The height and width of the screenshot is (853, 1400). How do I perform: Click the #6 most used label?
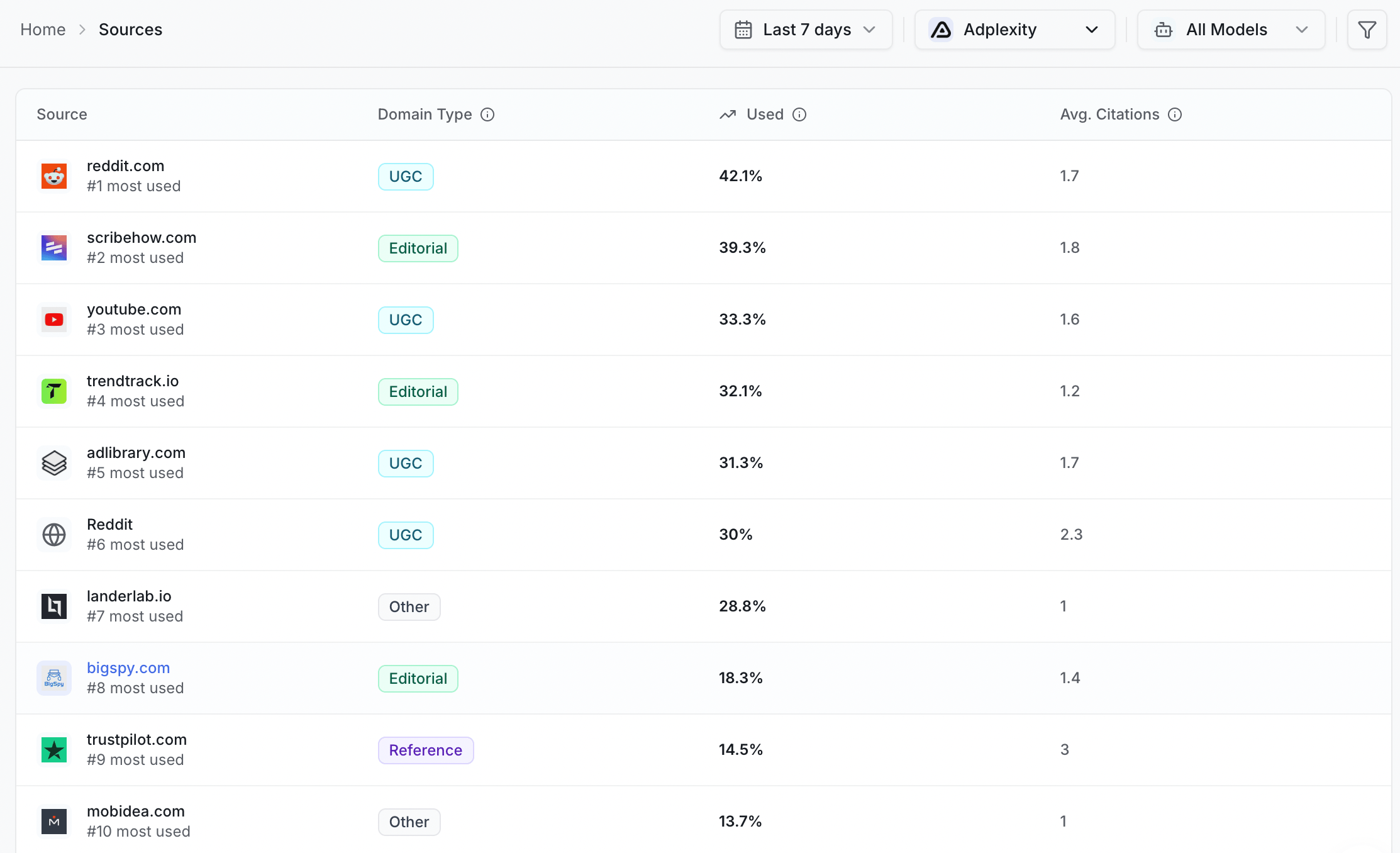(x=135, y=545)
